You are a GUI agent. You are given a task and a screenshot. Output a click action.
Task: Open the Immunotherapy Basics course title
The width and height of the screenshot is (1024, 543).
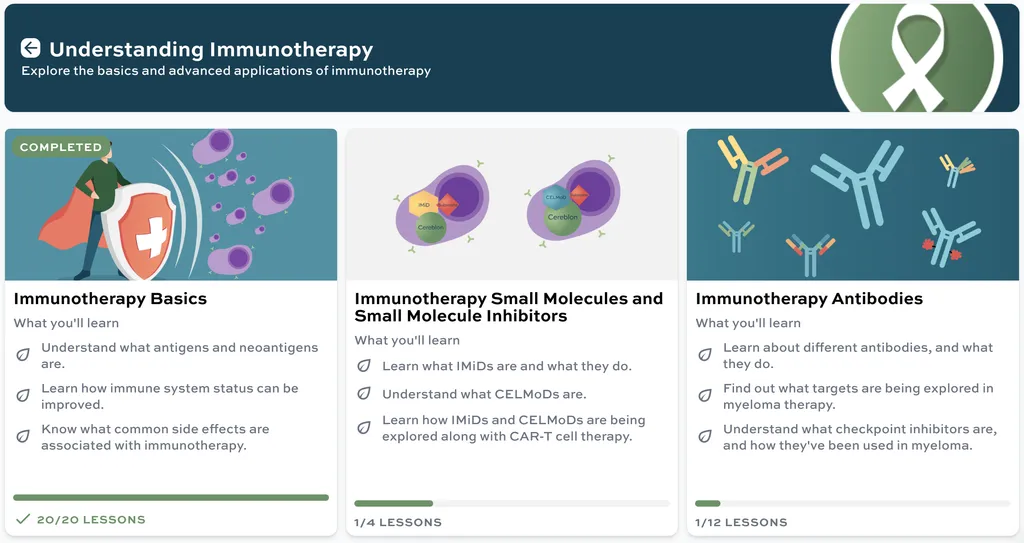click(x=110, y=298)
